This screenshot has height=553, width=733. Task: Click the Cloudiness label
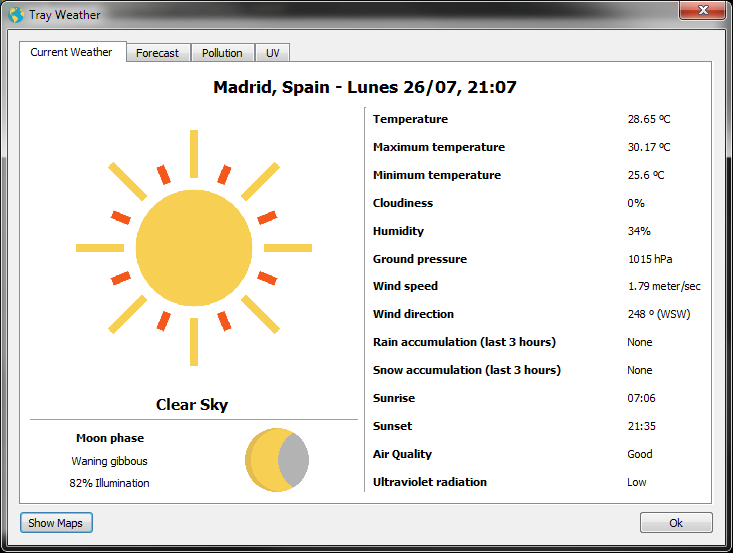(402, 203)
